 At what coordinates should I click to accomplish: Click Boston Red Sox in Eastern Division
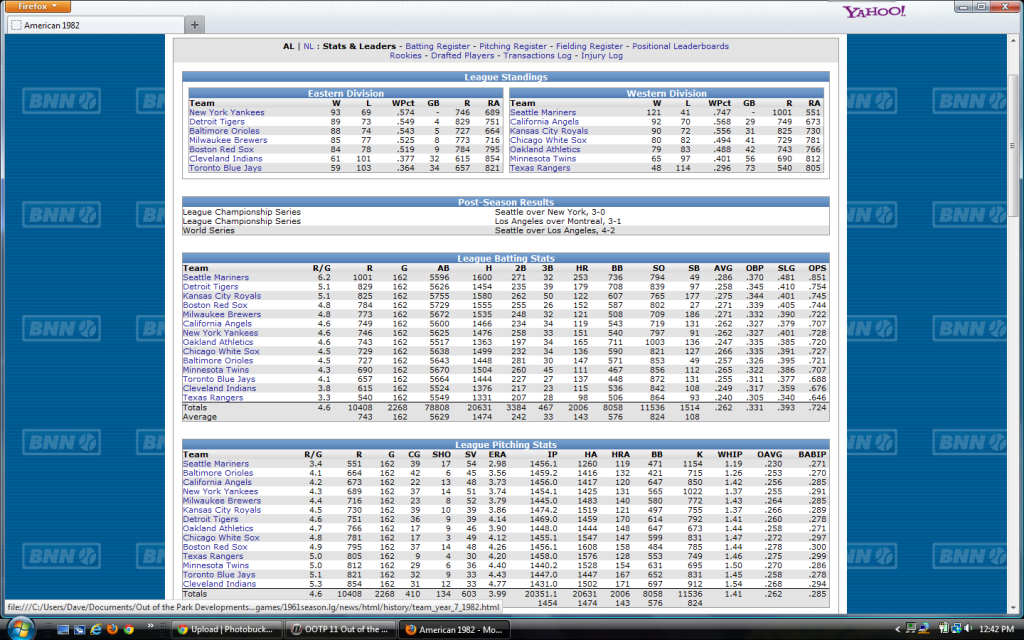point(221,149)
